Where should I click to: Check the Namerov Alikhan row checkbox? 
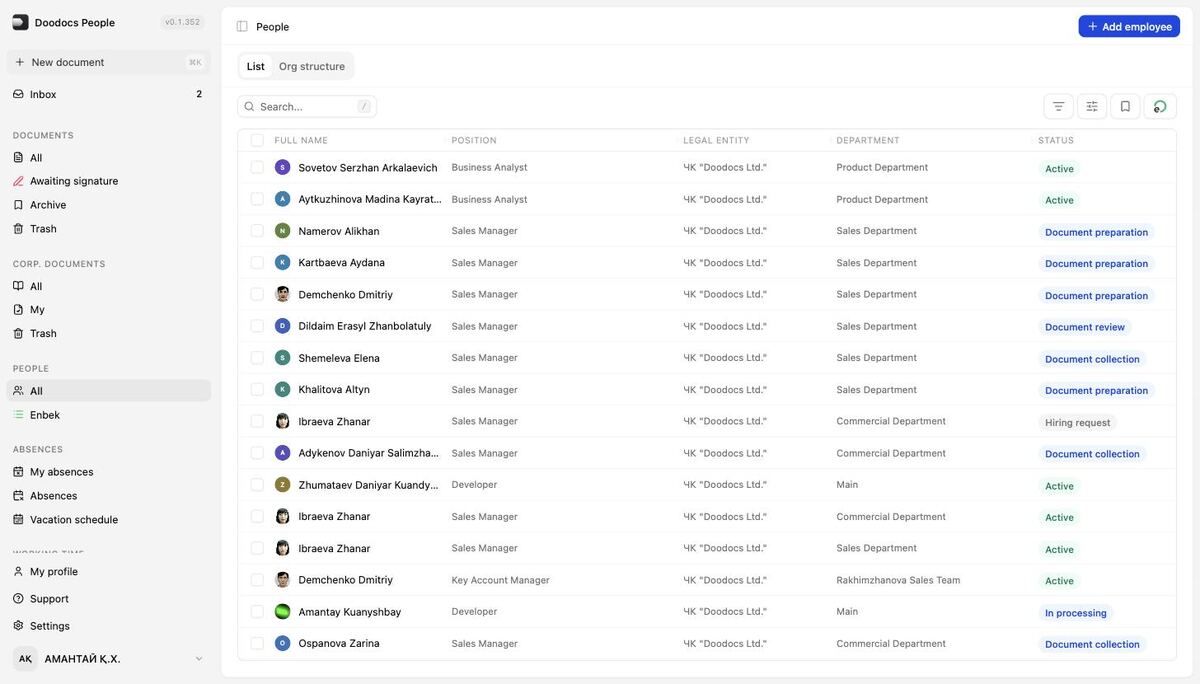click(x=257, y=231)
